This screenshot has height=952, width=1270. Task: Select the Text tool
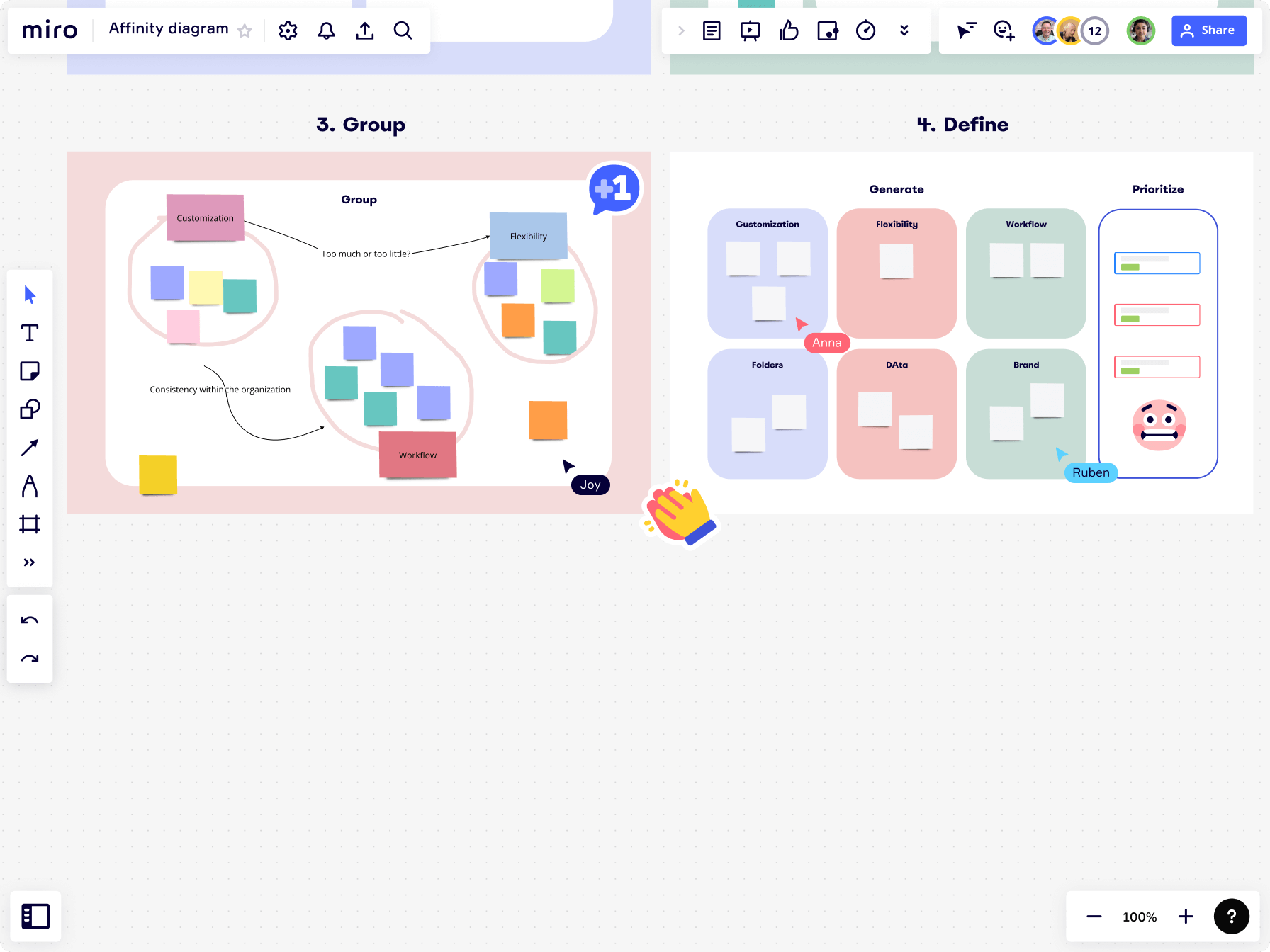click(x=30, y=333)
